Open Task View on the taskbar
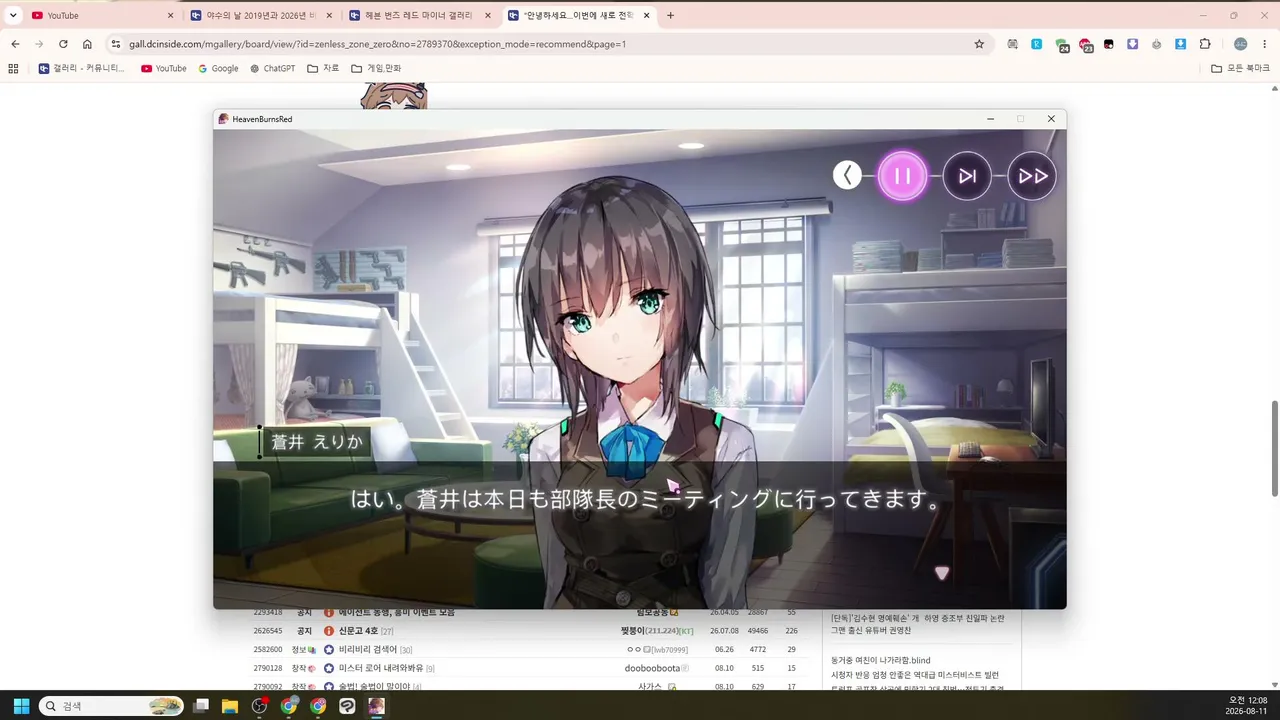Image resolution: width=1280 pixels, height=720 pixels. coord(201,706)
